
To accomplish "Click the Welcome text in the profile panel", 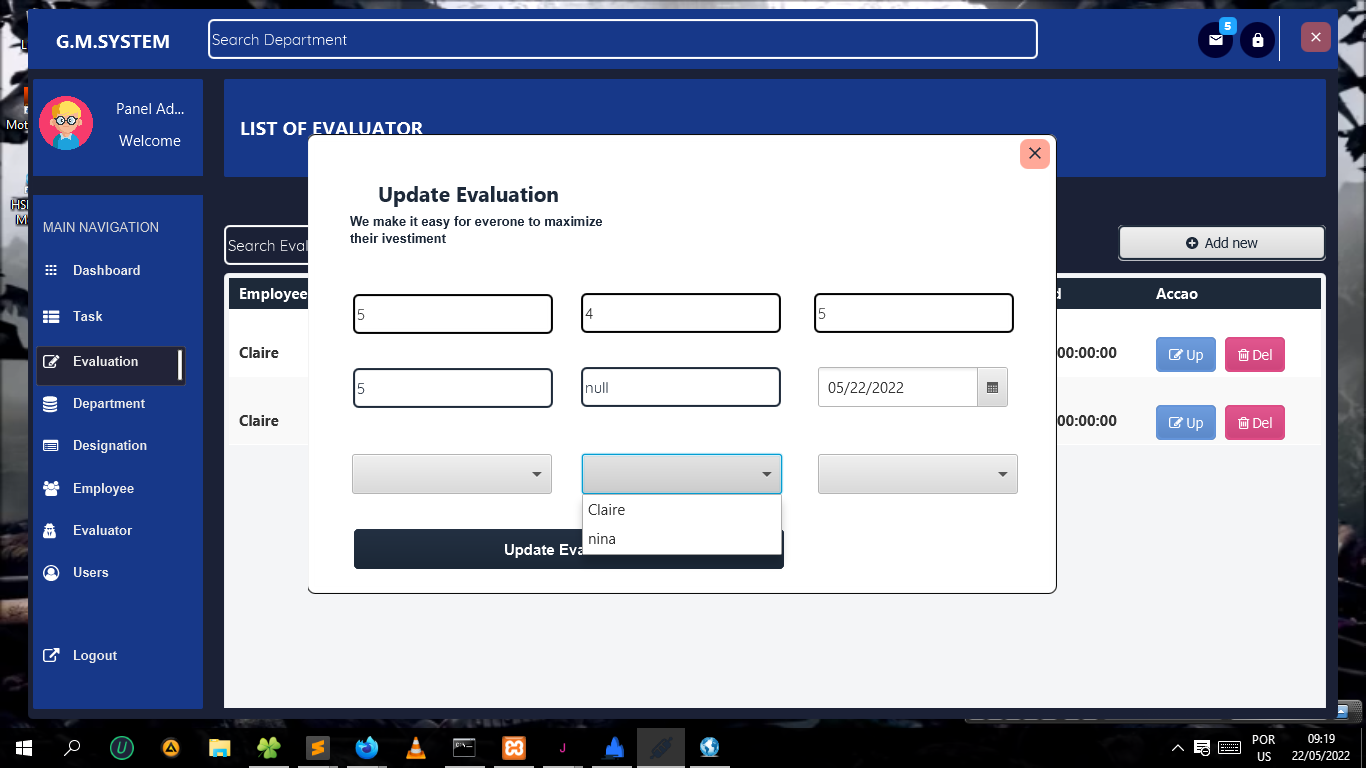I will 150,141.
